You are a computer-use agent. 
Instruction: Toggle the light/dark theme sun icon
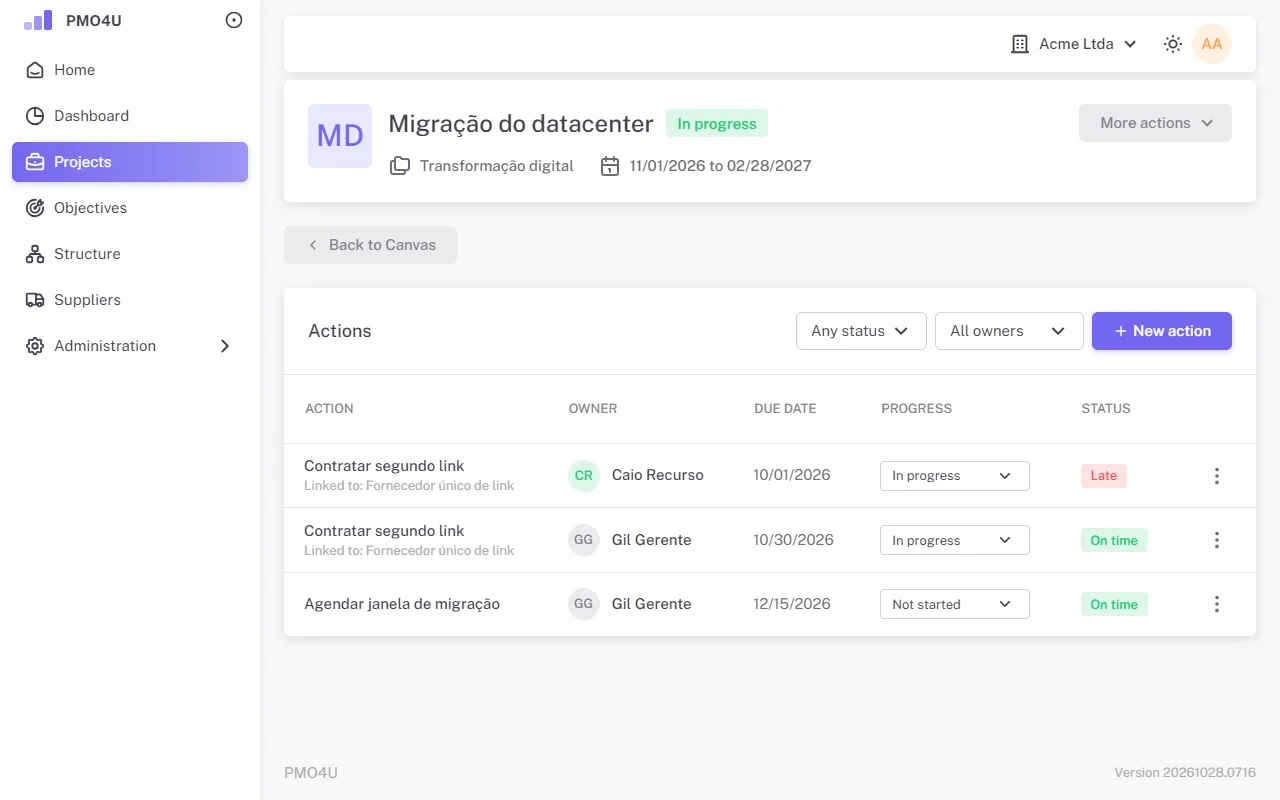(1173, 44)
